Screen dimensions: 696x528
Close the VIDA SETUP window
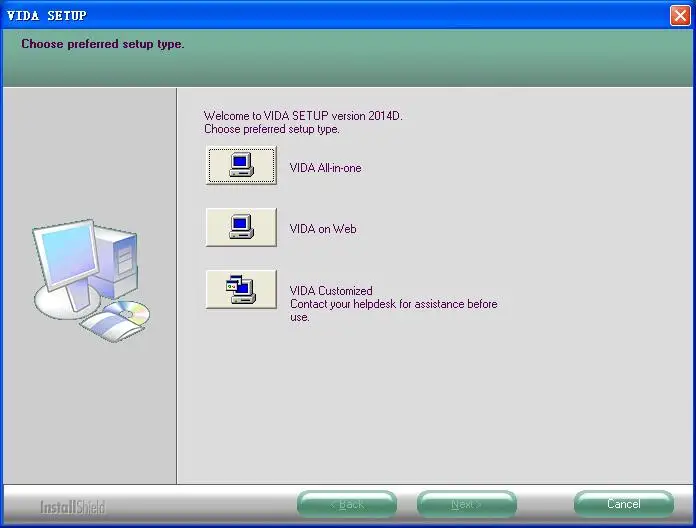point(680,16)
